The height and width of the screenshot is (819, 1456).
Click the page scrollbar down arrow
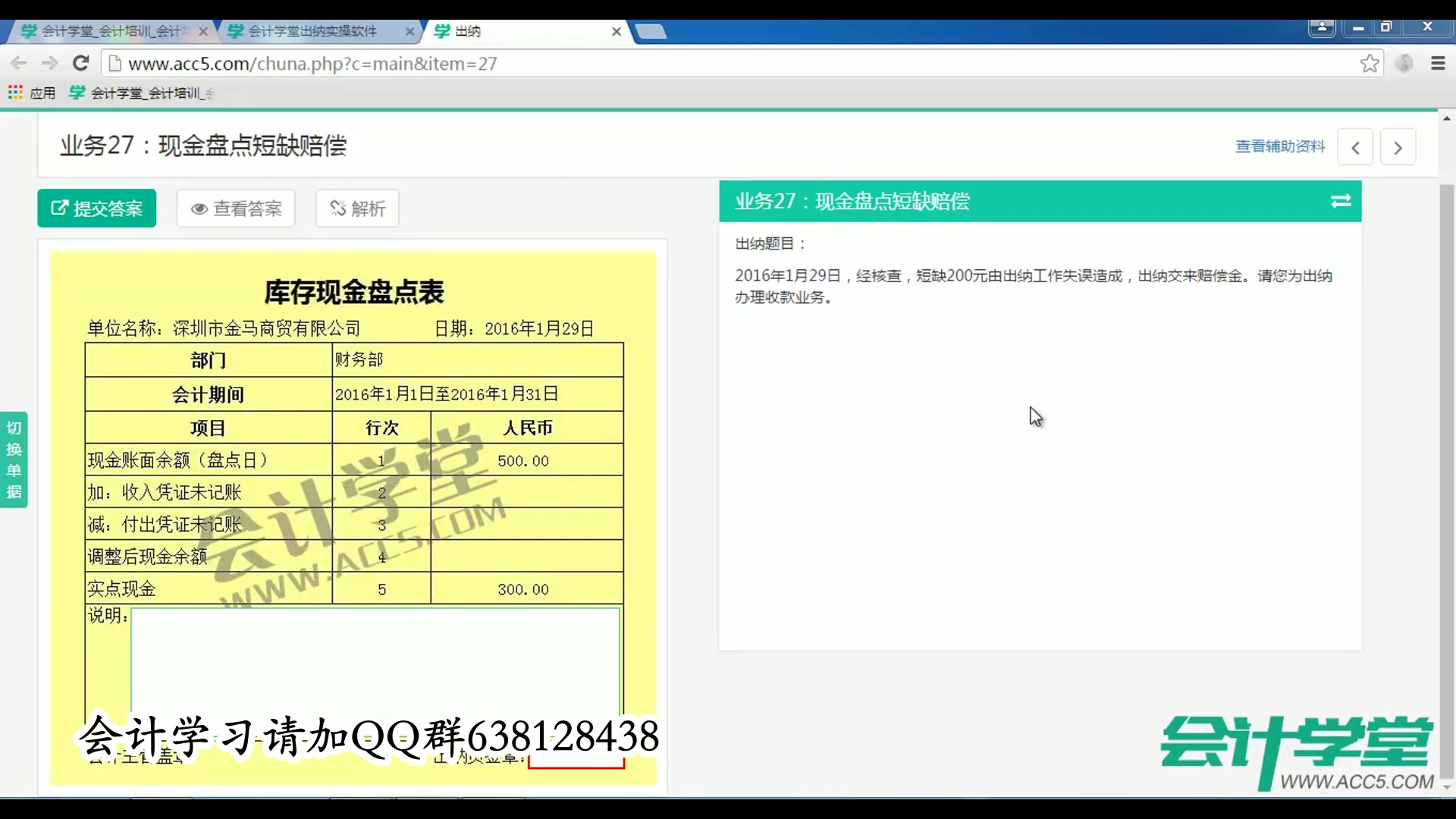coord(1446,787)
